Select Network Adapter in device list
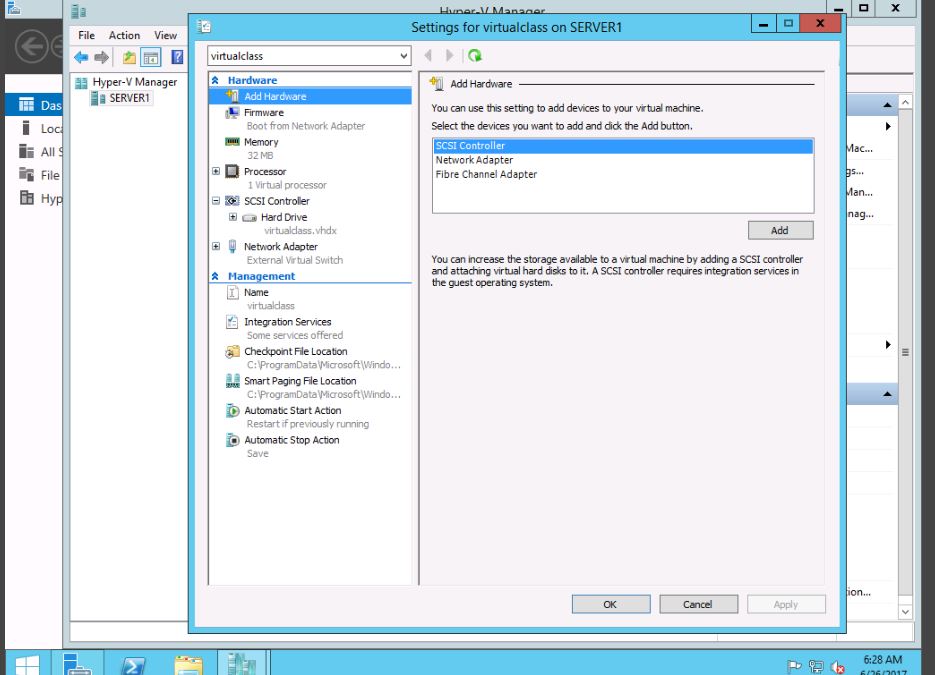 coord(623,160)
